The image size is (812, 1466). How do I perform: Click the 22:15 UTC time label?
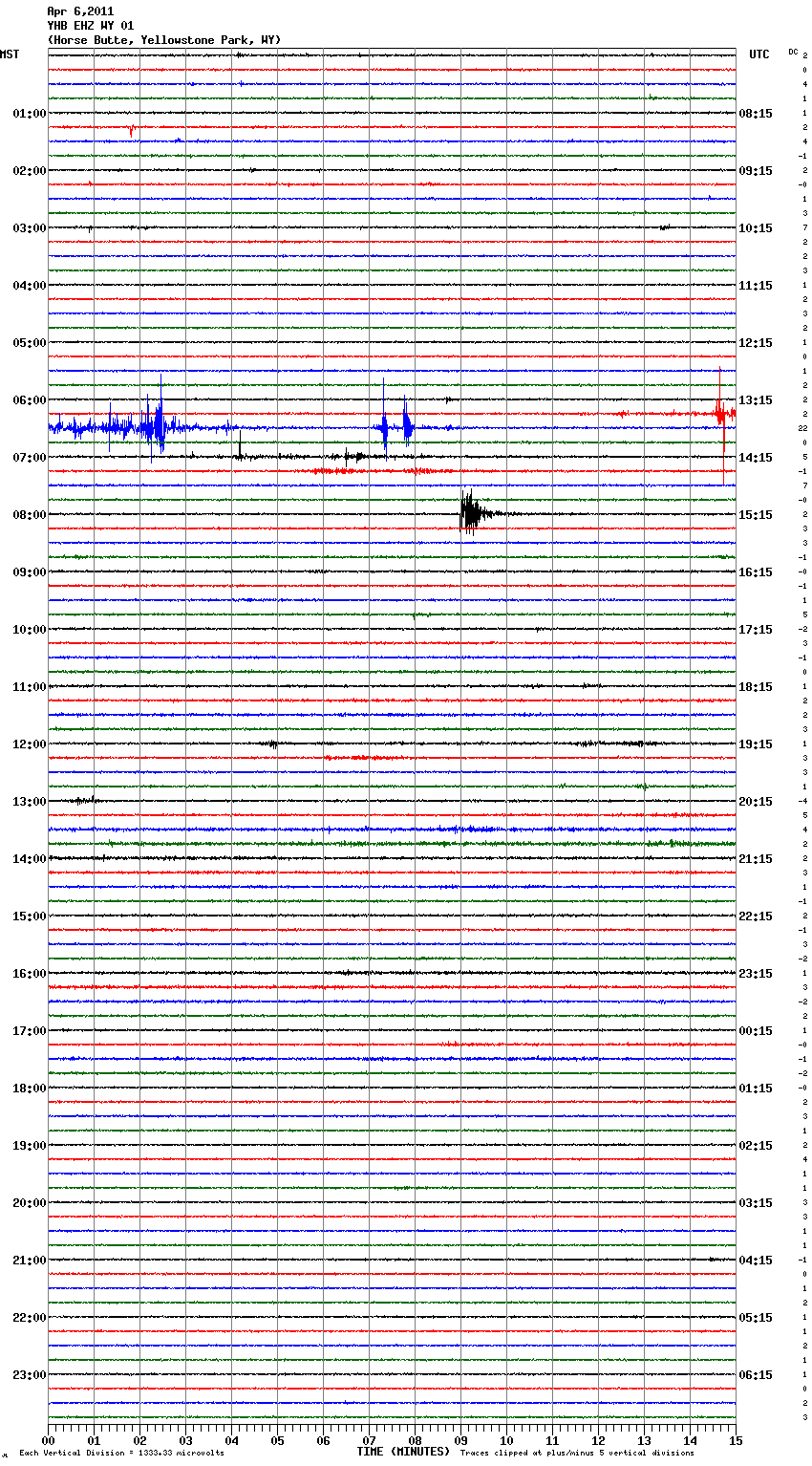click(x=756, y=916)
